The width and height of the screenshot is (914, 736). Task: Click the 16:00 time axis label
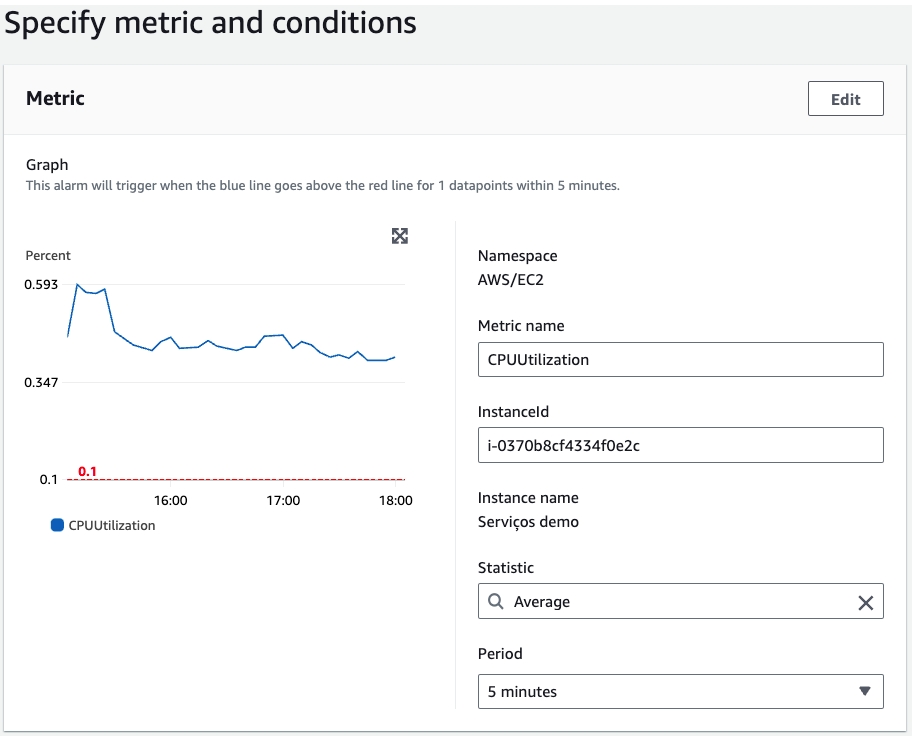click(x=171, y=500)
